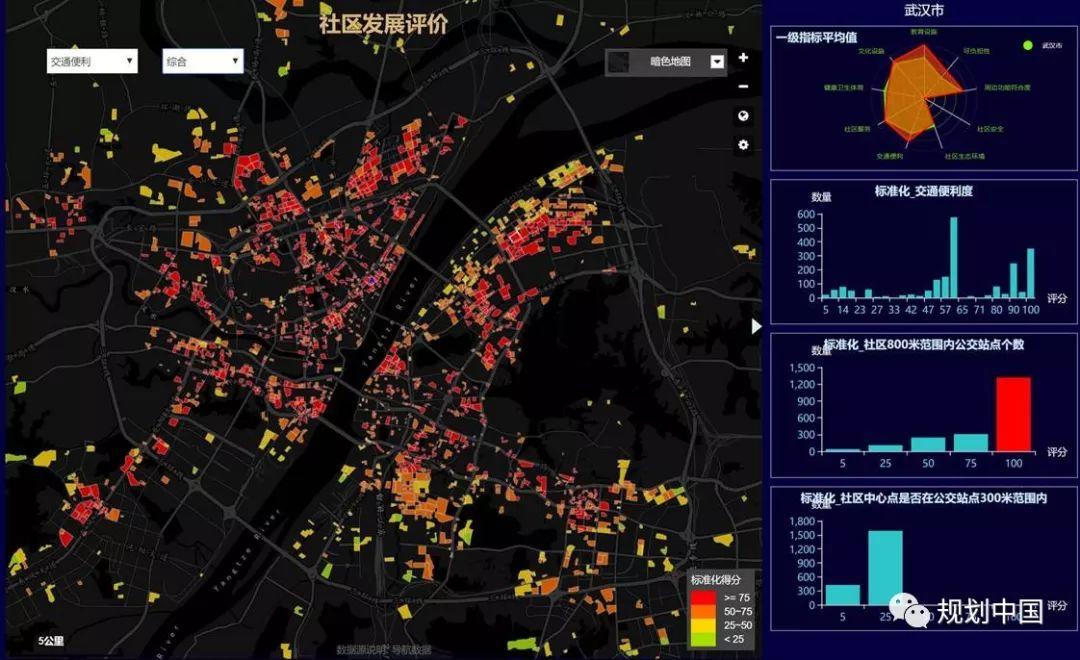
Task: Select the 50 bar in 公交站点个数 chart
Action: [x=928, y=444]
